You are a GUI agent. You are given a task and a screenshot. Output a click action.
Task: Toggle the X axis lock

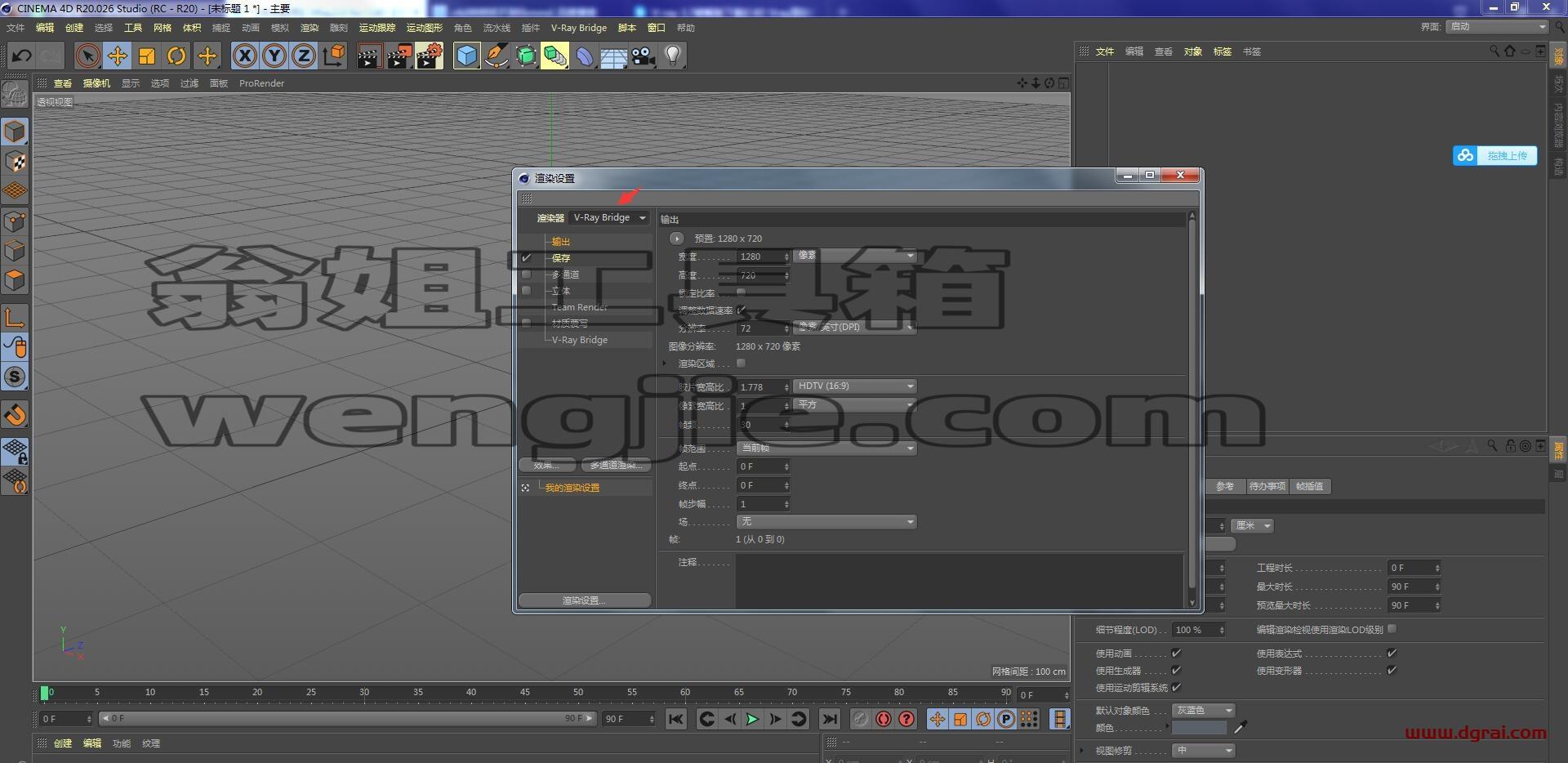click(x=244, y=56)
